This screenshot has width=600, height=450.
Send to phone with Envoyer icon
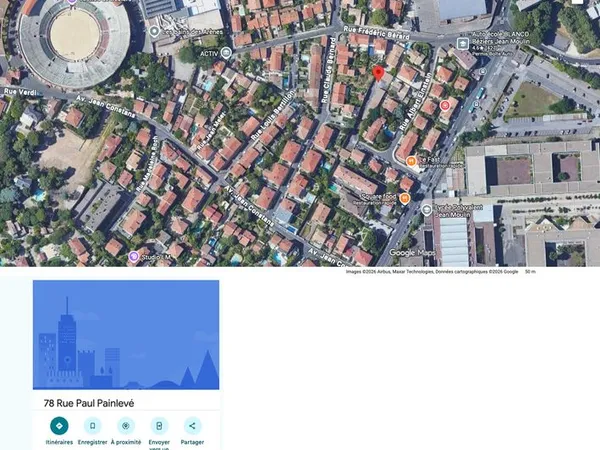point(159,426)
